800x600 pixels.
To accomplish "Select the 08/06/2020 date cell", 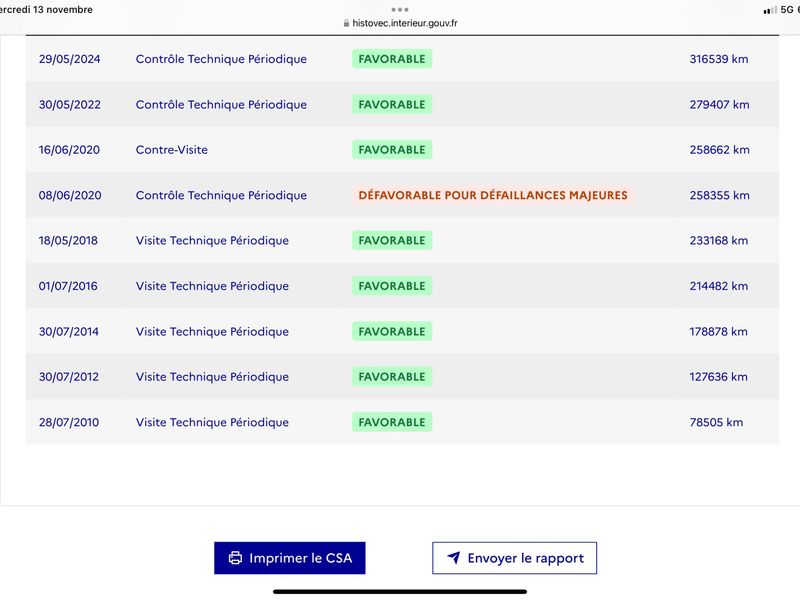I will pos(70,195).
